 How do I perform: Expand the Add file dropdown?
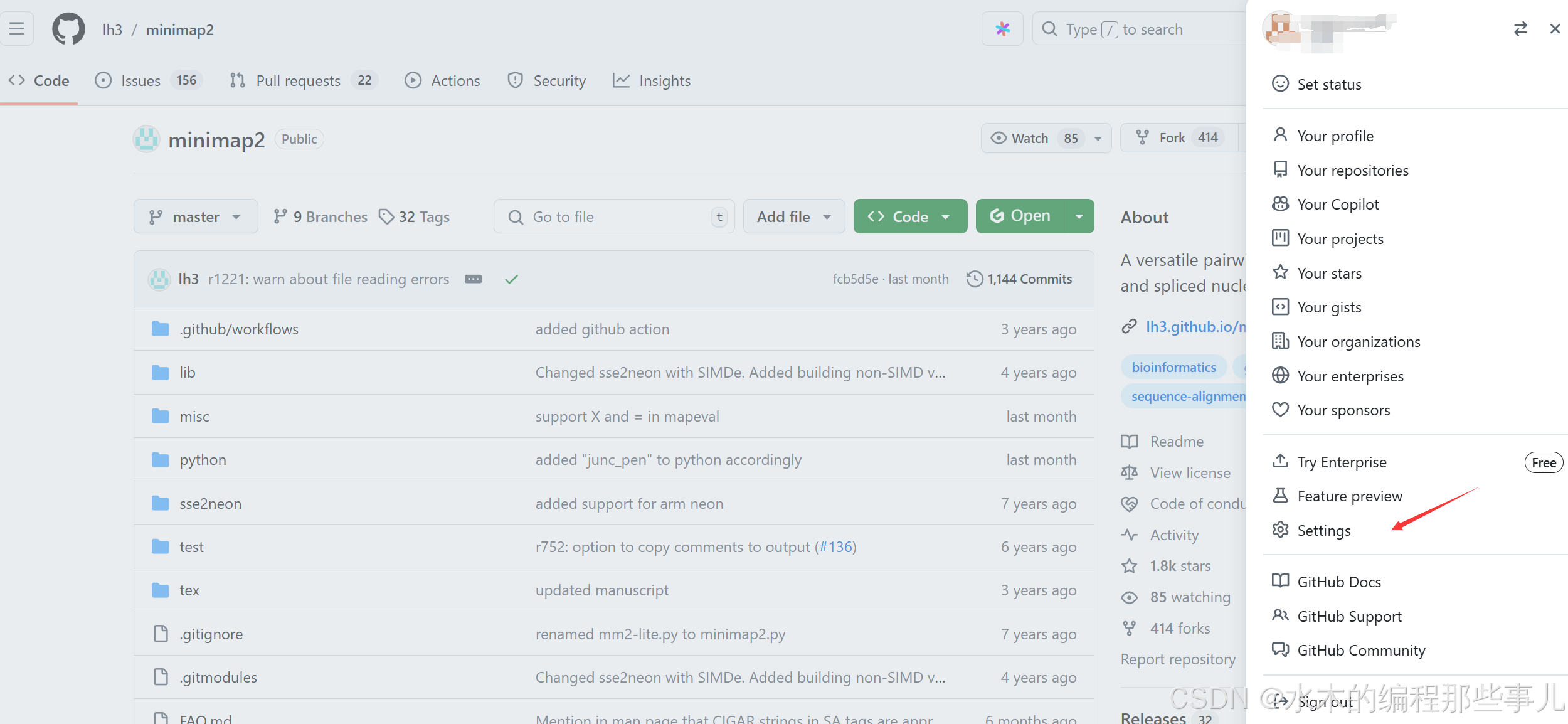pyautogui.click(x=793, y=217)
